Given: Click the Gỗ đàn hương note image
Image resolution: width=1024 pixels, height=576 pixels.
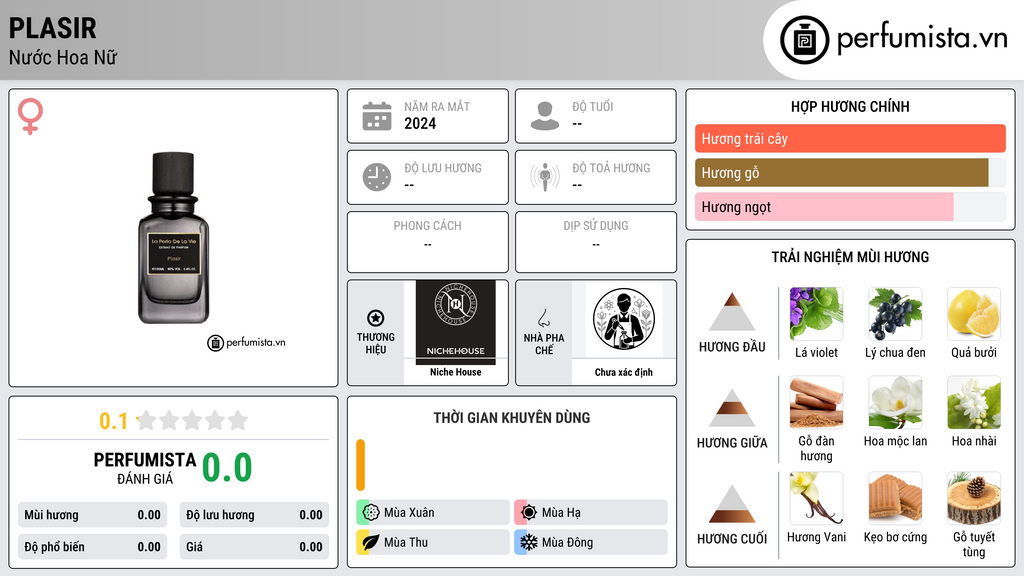Looking at the screenshot, I should pos(816,402).
